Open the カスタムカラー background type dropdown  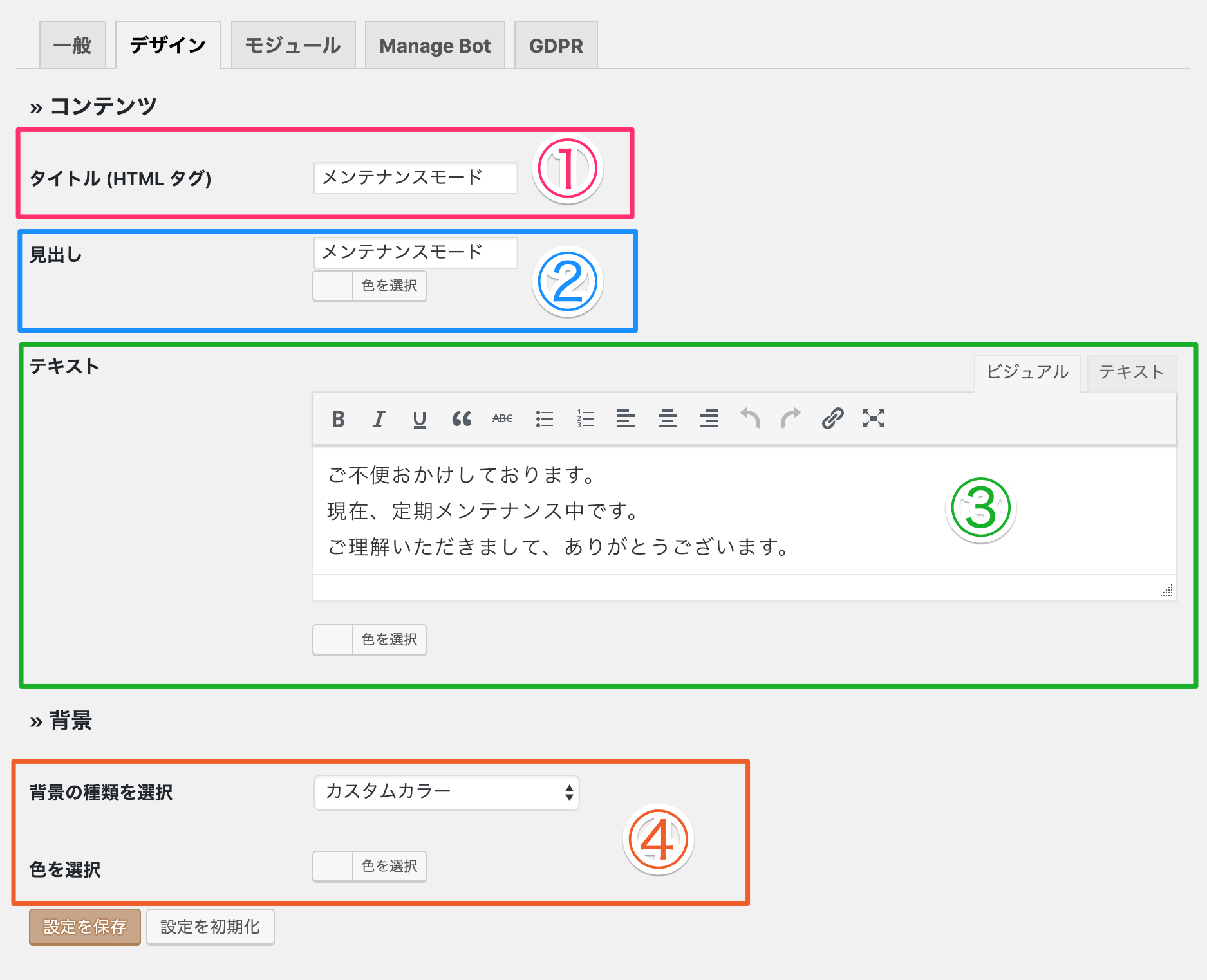447,792
